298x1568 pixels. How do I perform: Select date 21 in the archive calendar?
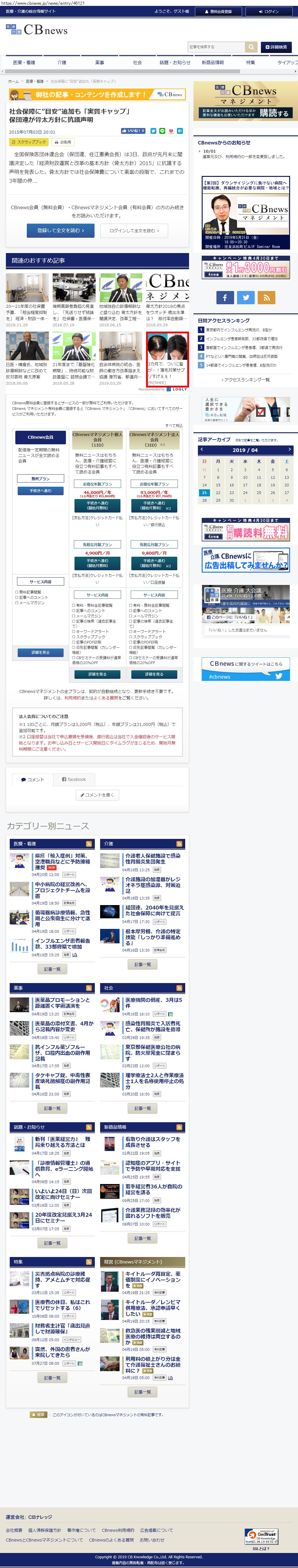[x=204, y=493]
